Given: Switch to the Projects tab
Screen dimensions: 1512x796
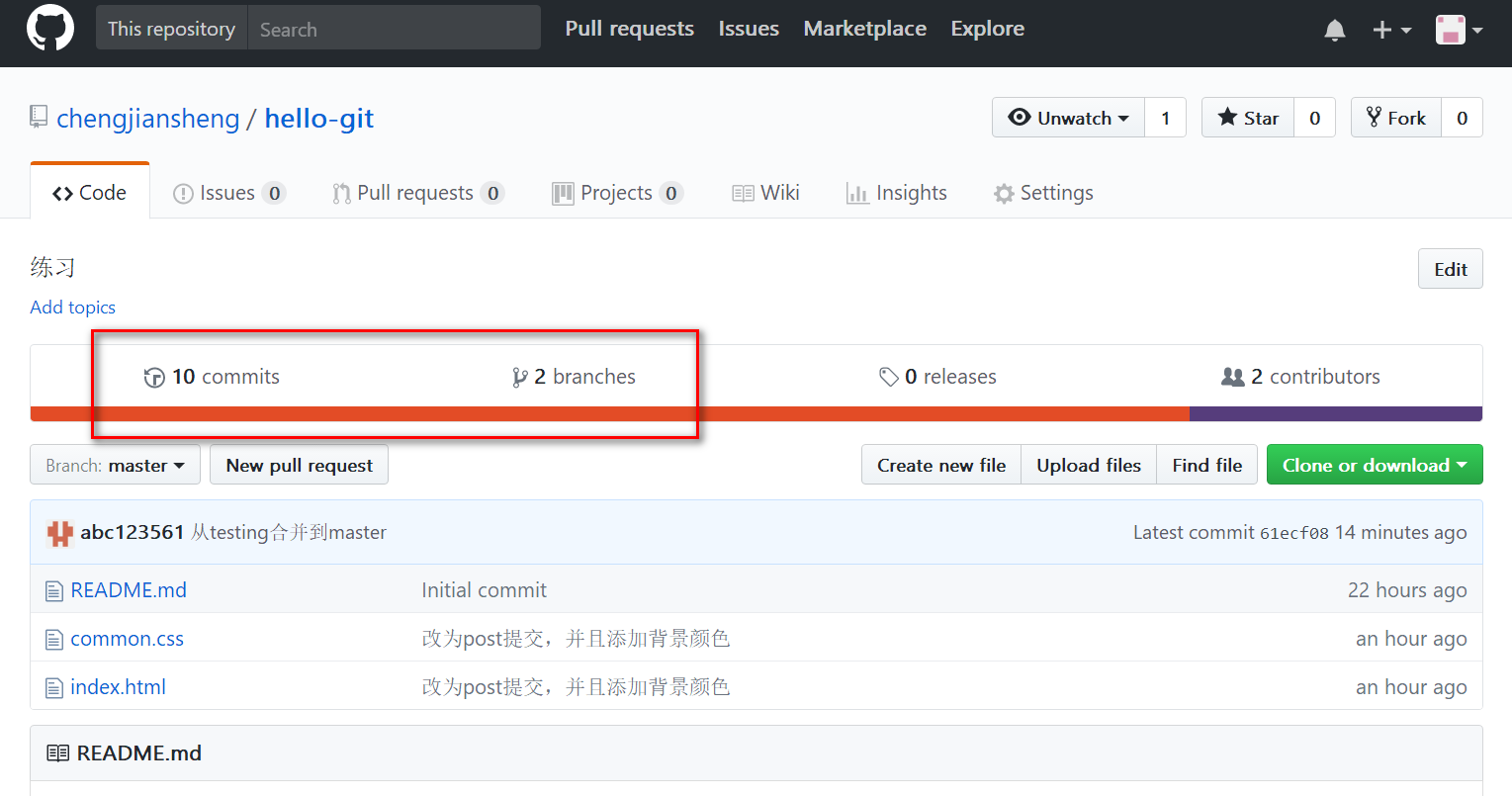Looking at the screenshot, I should pyautogui.click(x=617, y=193).
